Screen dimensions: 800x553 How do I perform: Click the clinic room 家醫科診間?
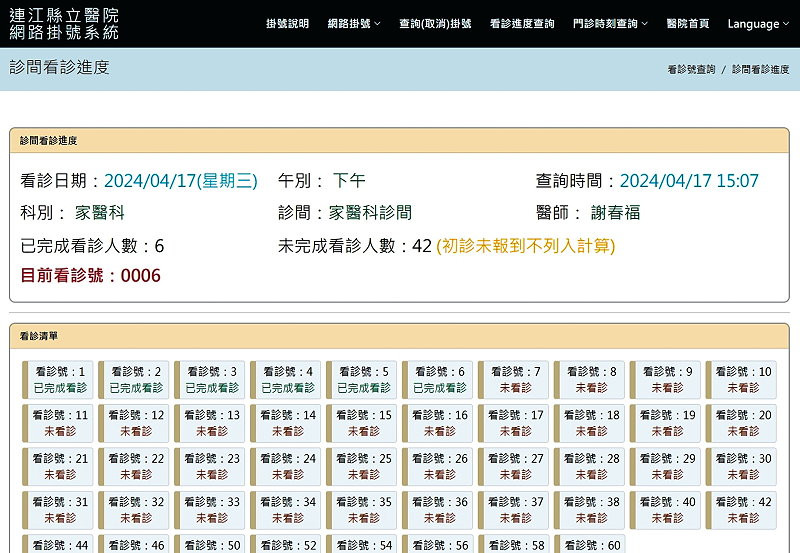click(370, 213)
